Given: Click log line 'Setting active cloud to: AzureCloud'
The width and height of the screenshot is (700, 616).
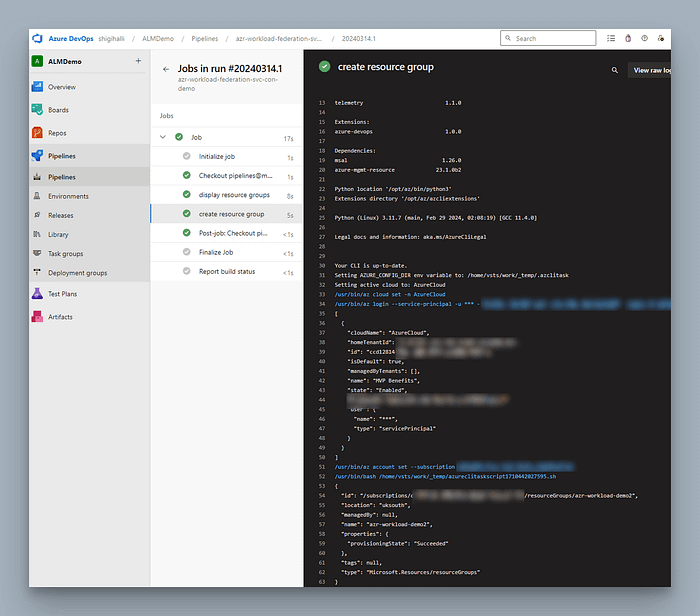Looking at the screenshot, I should coord(390,285).
